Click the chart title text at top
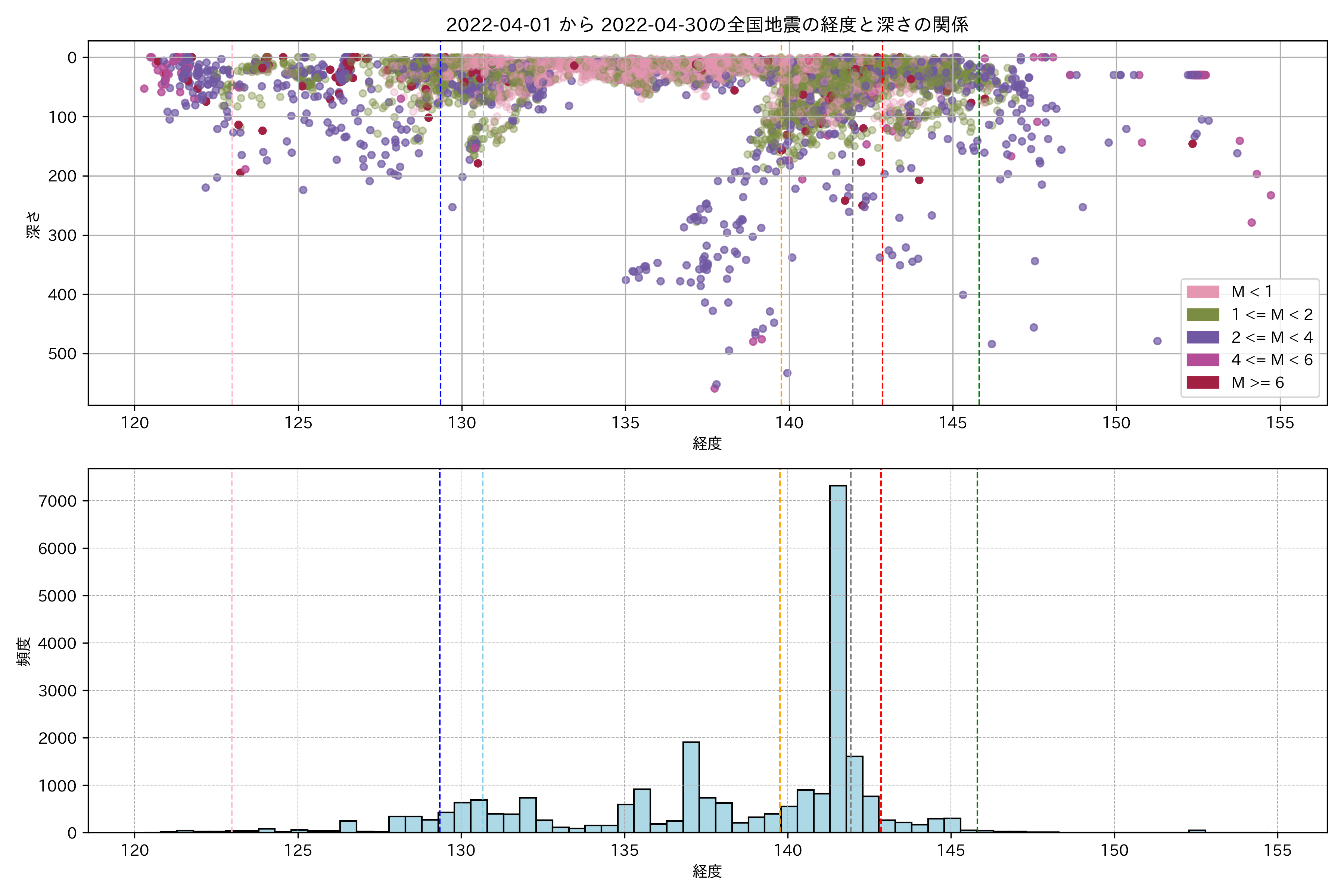The image size is (1344, 896). pos(707,25)
